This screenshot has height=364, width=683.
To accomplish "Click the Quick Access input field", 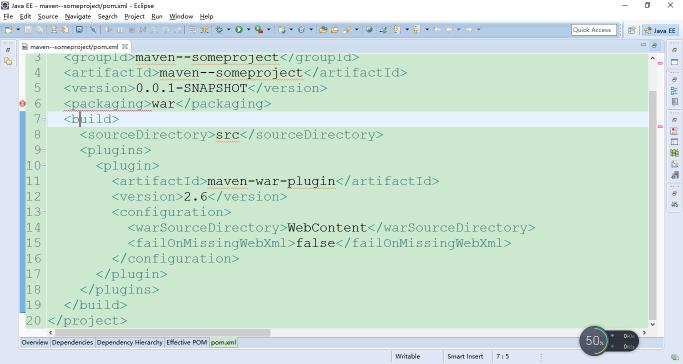I will pyautogui.click(x=594, y=30).
